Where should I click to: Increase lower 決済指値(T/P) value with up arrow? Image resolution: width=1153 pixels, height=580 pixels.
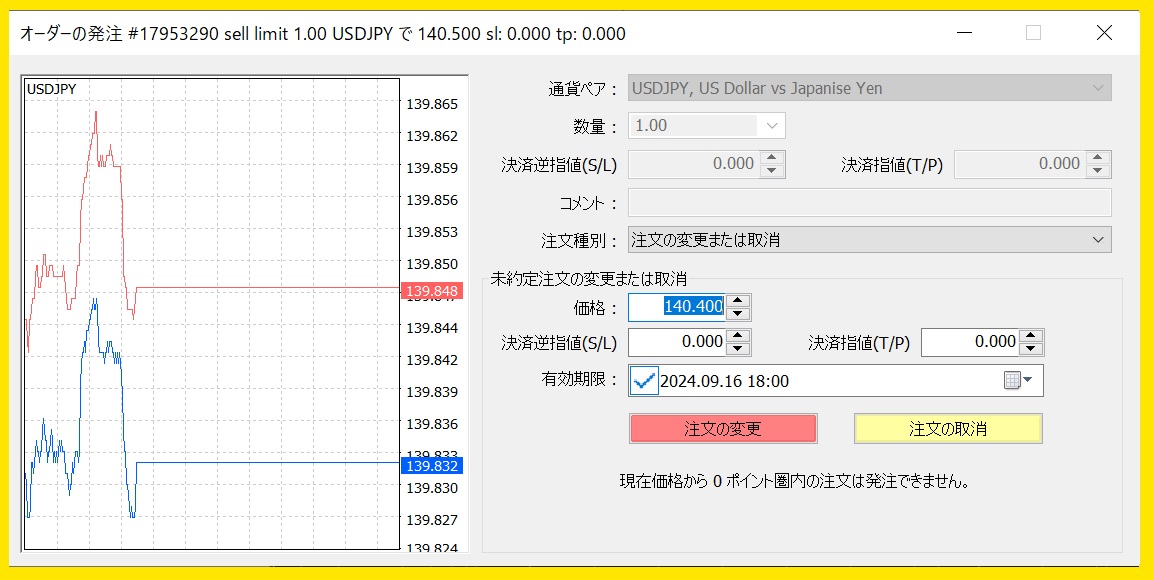1032,336
